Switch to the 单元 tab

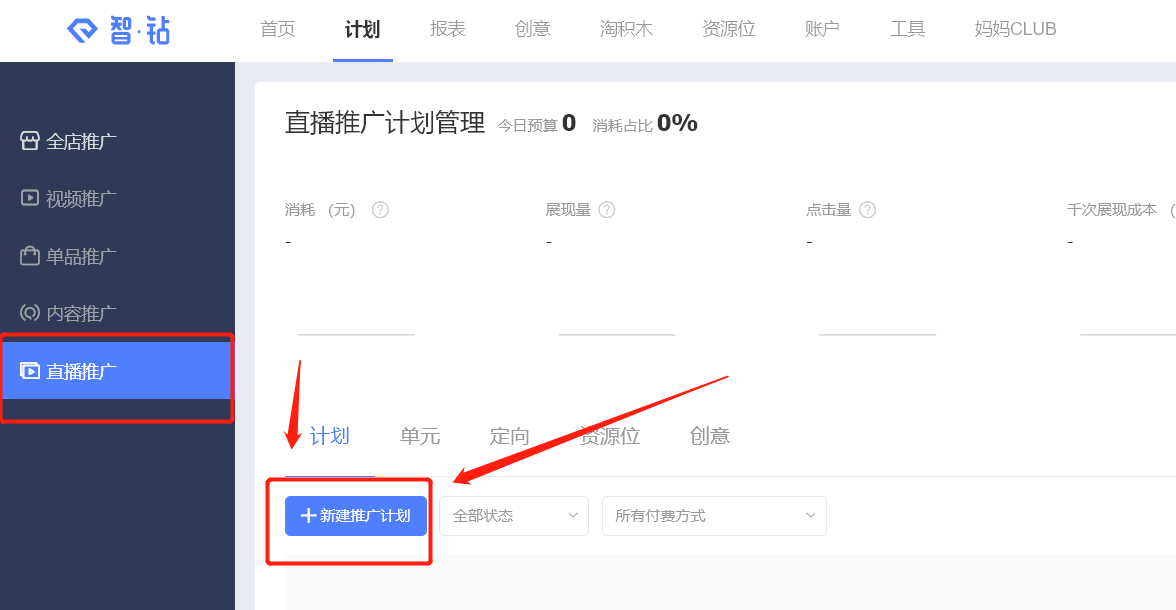(420, 436)
